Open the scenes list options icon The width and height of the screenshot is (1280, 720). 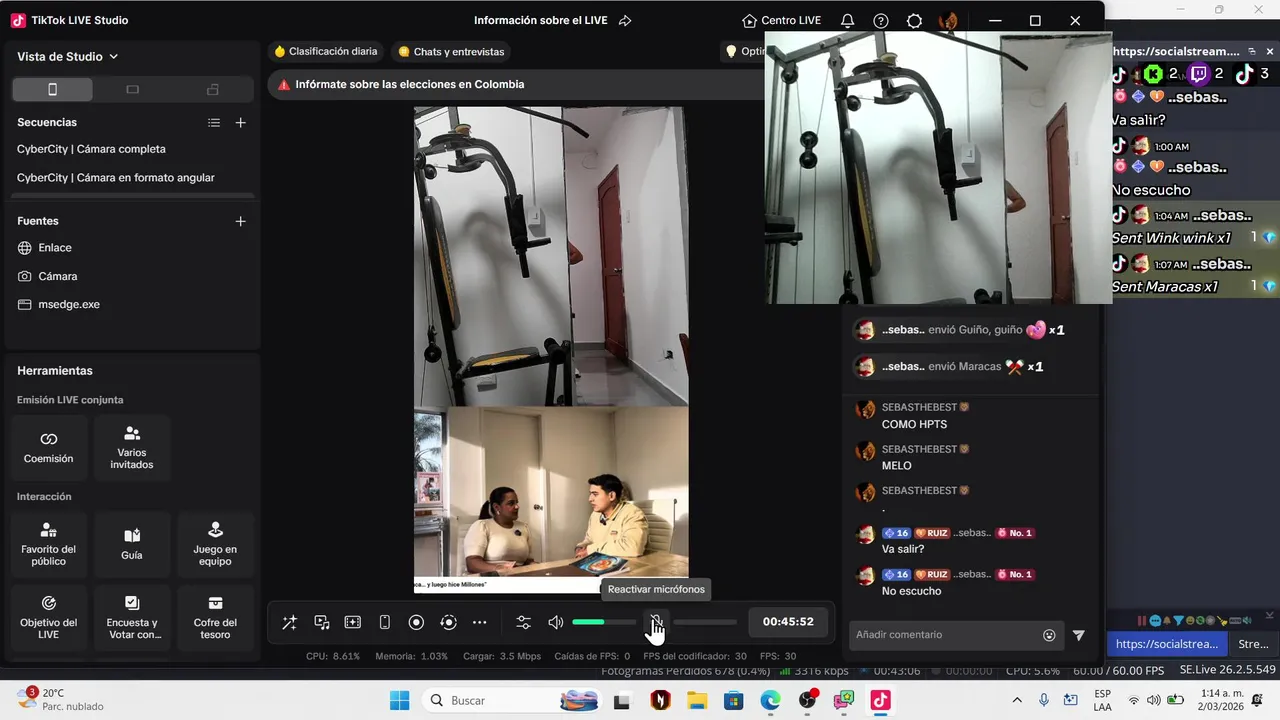(214, 122)
